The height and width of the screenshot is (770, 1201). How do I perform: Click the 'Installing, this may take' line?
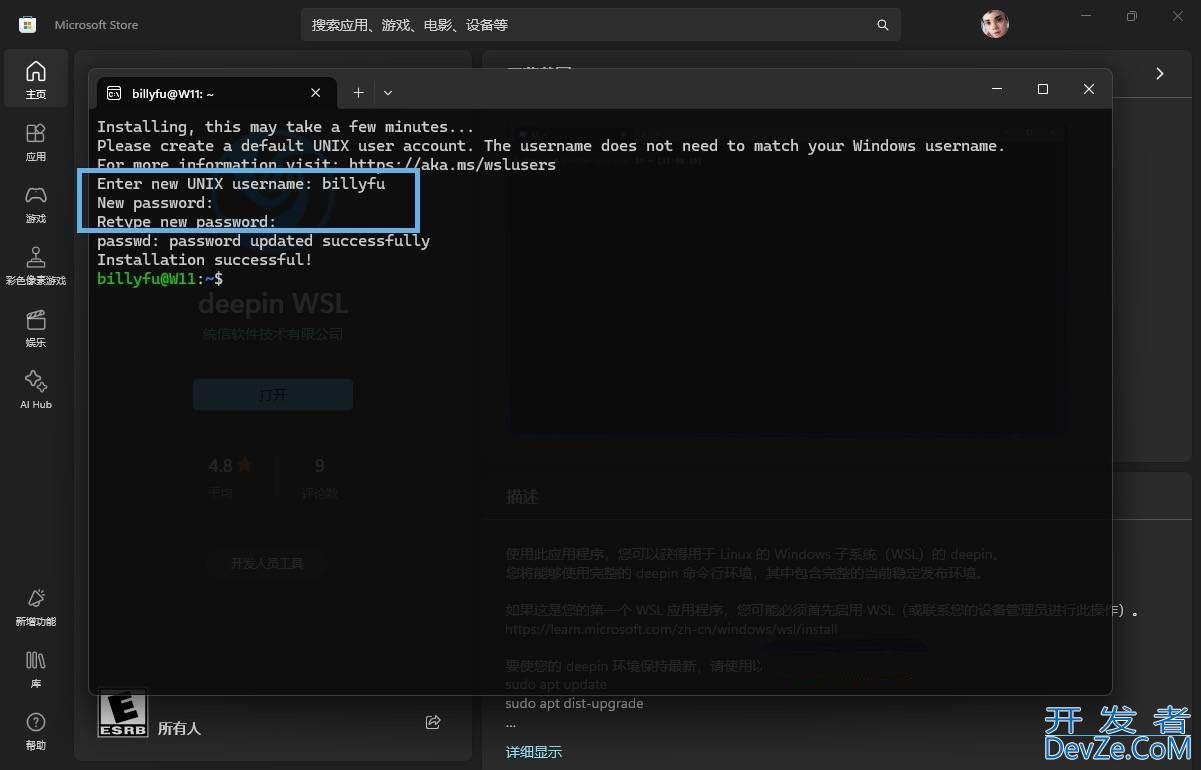pos(286,127)
